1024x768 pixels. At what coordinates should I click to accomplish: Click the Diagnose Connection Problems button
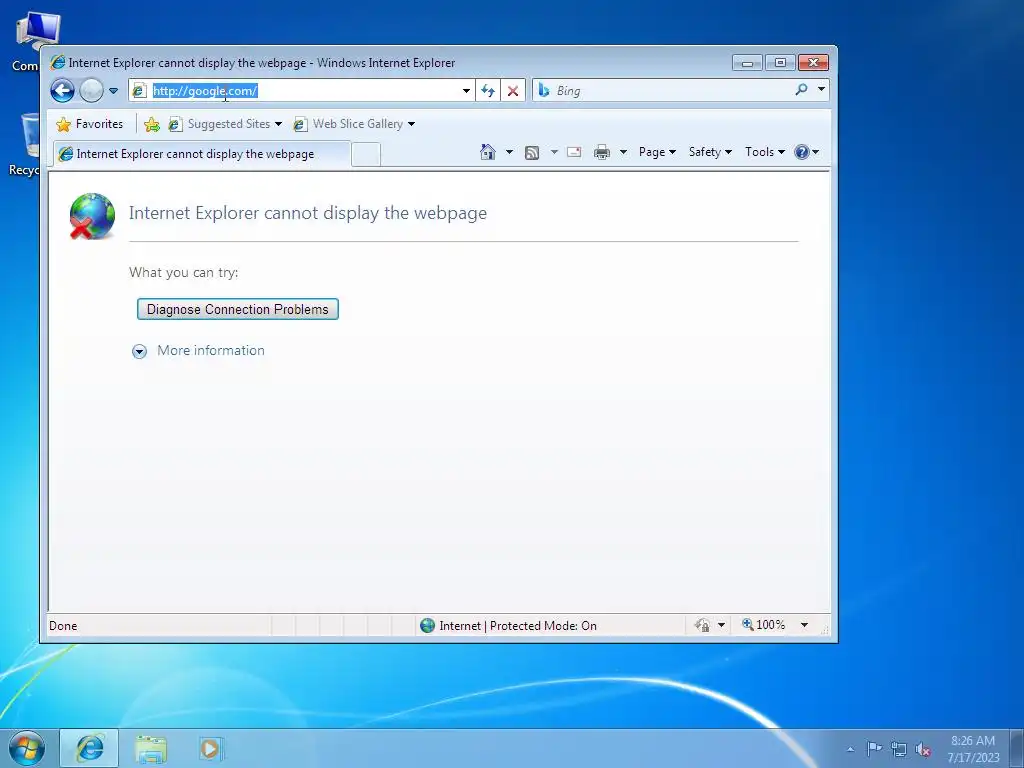point(238,310)
